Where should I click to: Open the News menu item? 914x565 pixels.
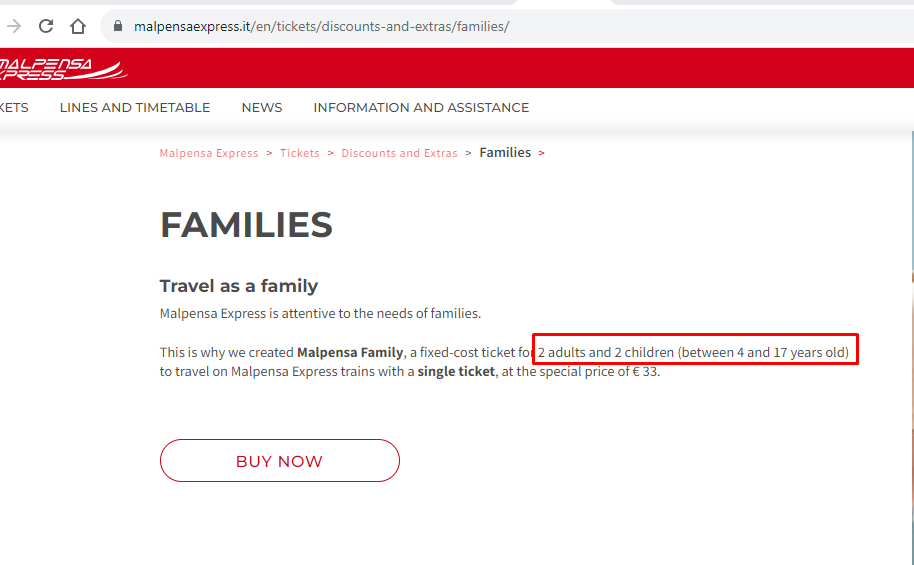coord(262,107)
